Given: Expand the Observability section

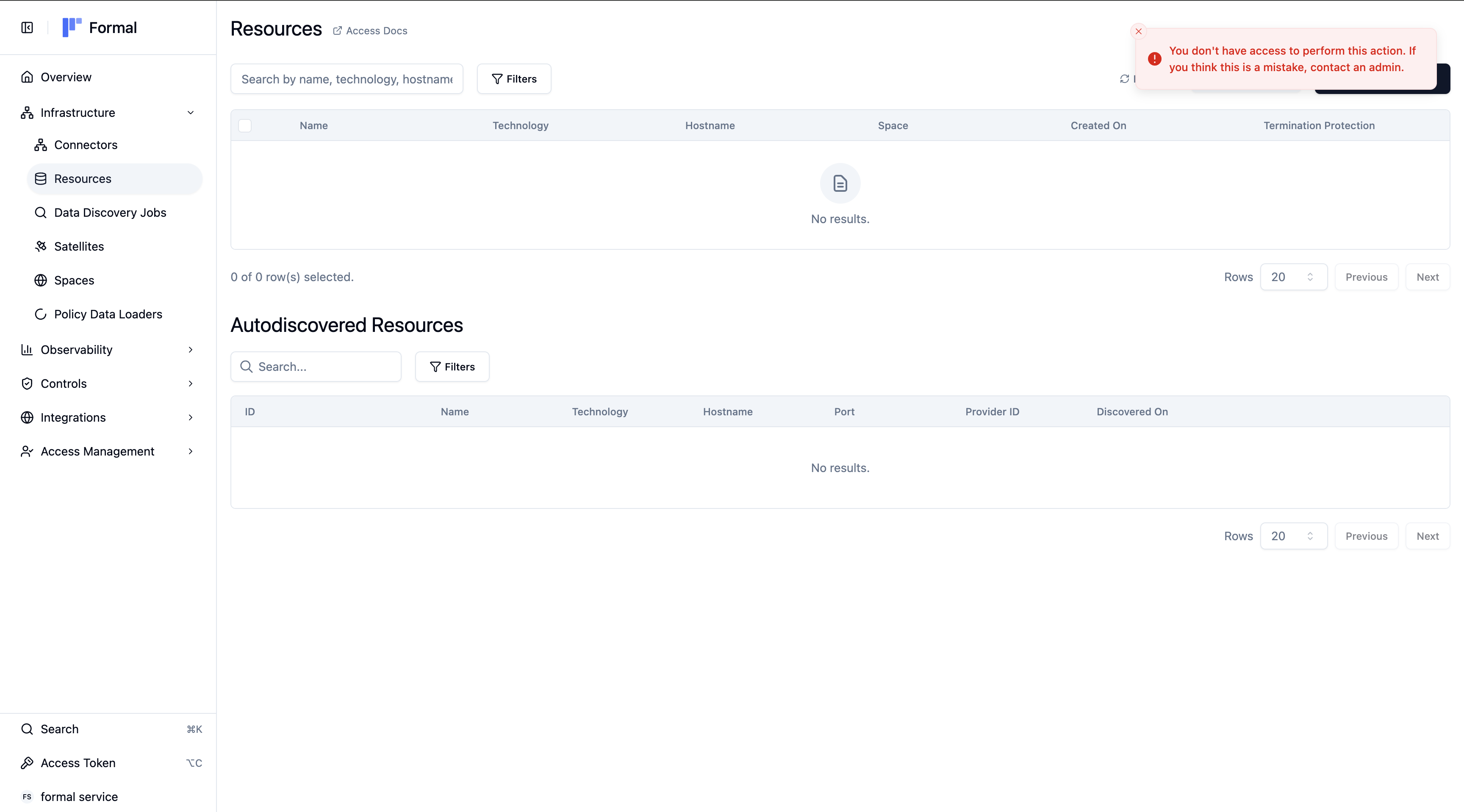Looking at the screenshot, I should point(190,350).
